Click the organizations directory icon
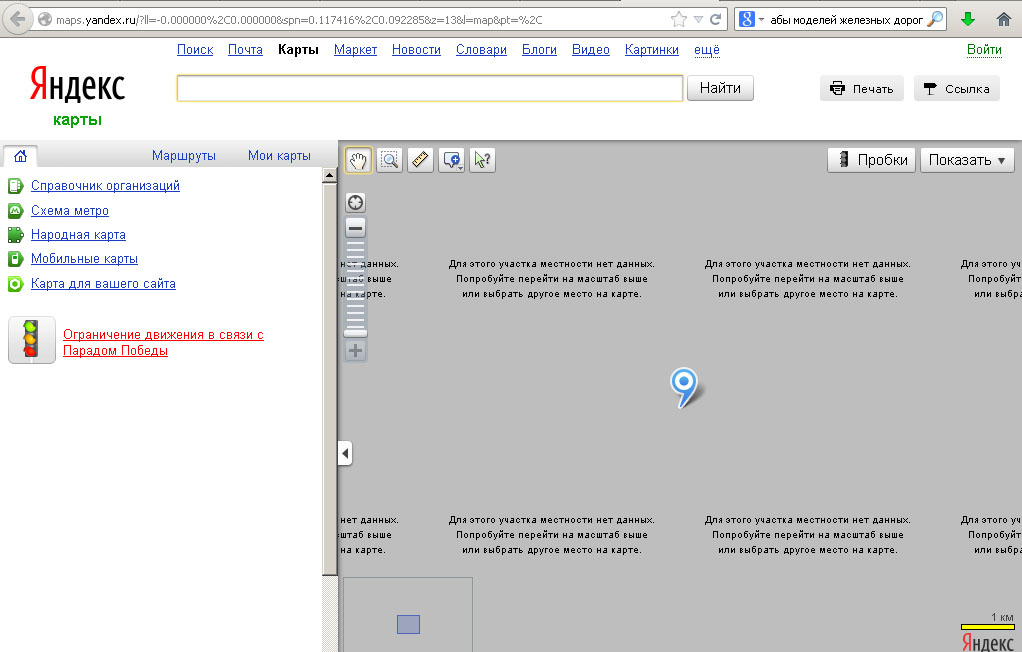Image resolution: width=1022 pixels, height=652 pixels. click(x=15, y=186)
